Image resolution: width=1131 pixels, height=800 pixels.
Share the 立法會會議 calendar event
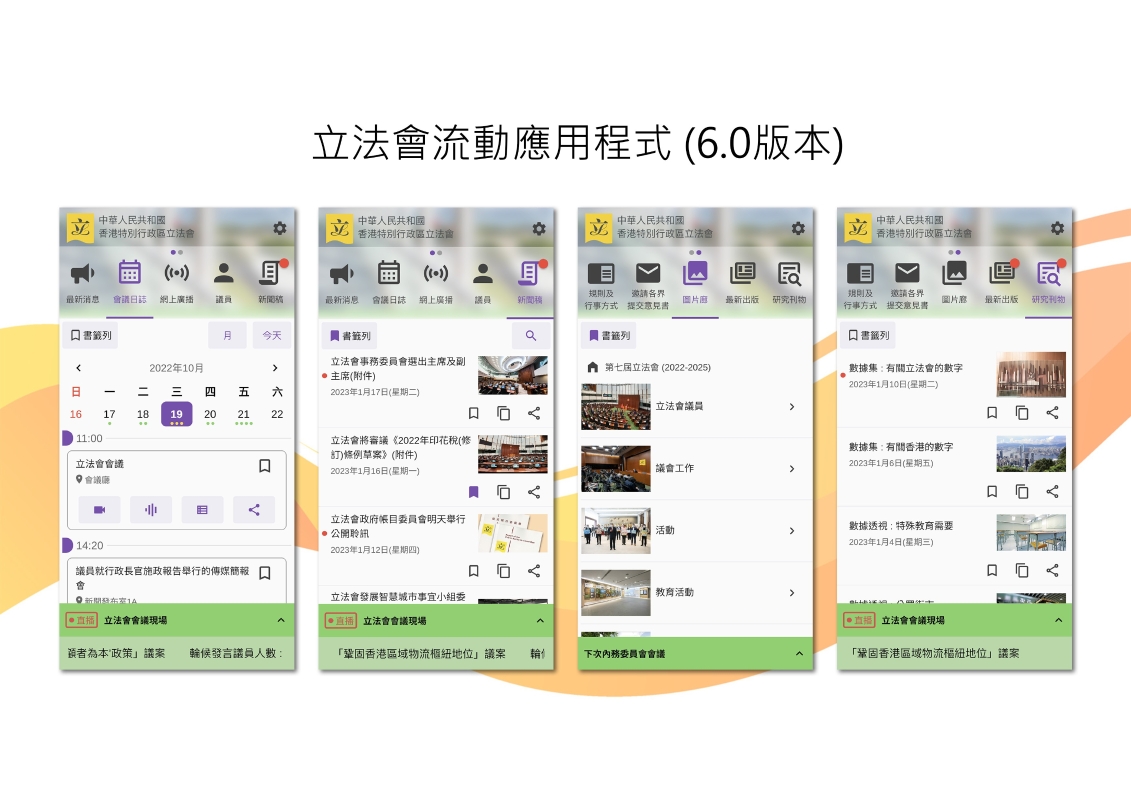[x=254, y=510]
